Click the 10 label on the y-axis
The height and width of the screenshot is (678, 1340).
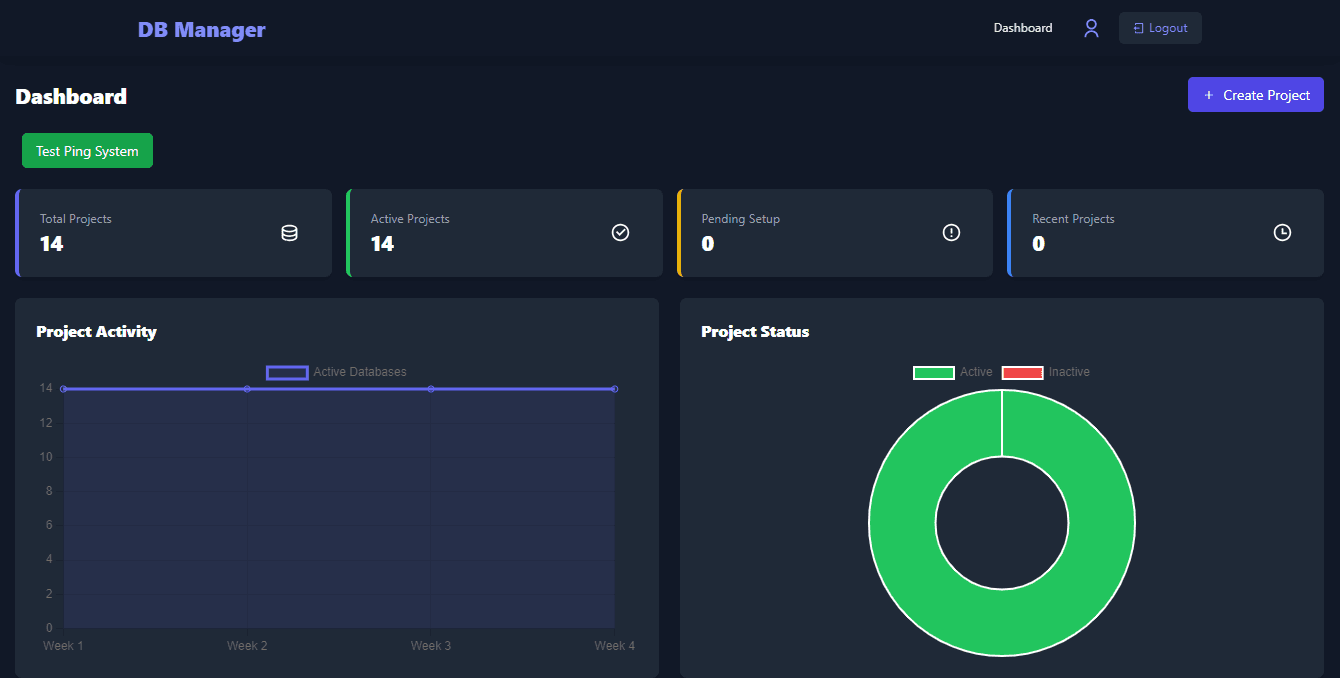click(x=46, y=457)
